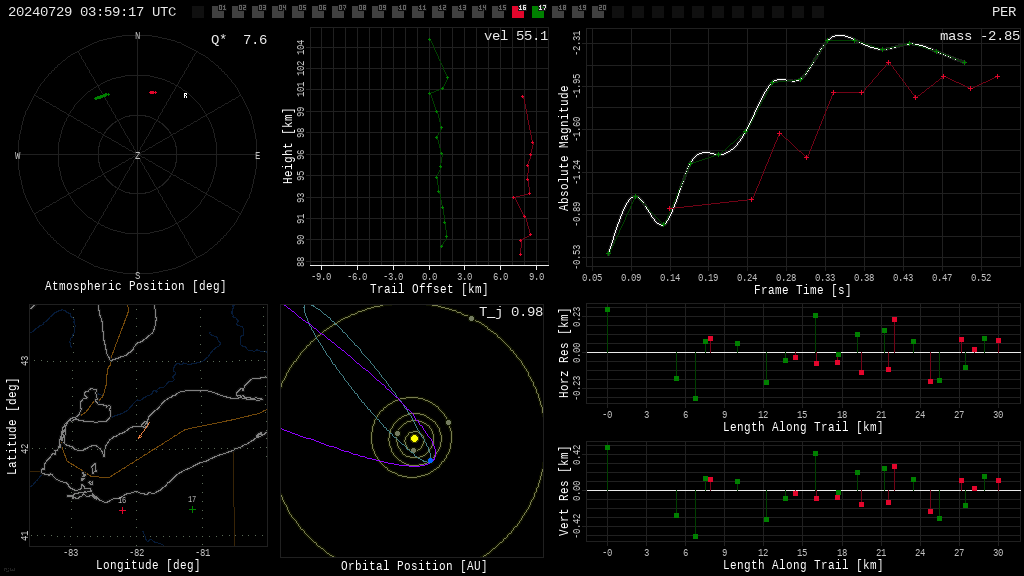This screenshot has height=576, width=1024.
Task: Click the vel 55.1 readout
Action: [516, 36]
